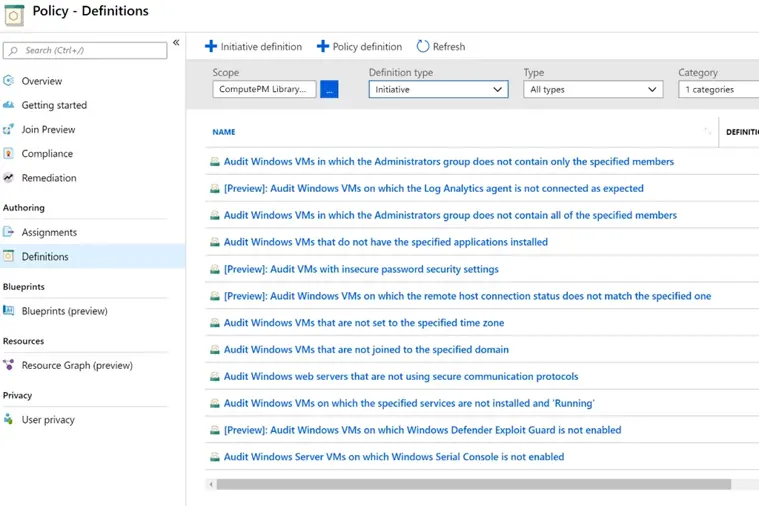Click the Getting started cloud icon
This screenshot has width=759, height=506.
[x=8, y=105]
